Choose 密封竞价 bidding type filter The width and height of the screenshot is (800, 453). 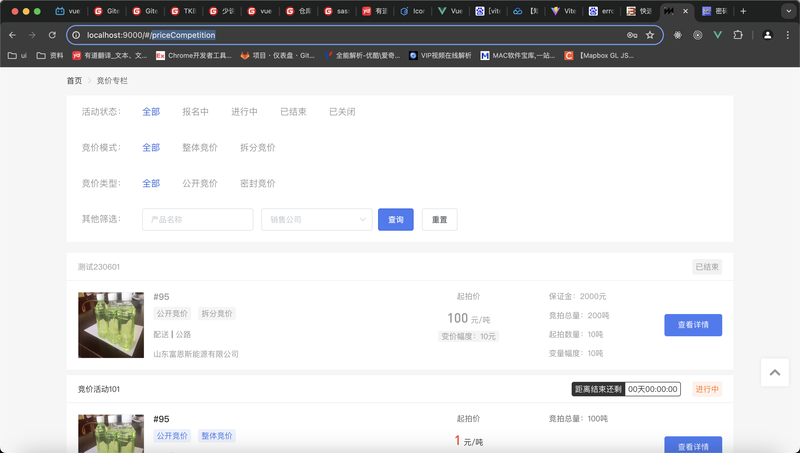pyautogui.click(x=257, y=184)
